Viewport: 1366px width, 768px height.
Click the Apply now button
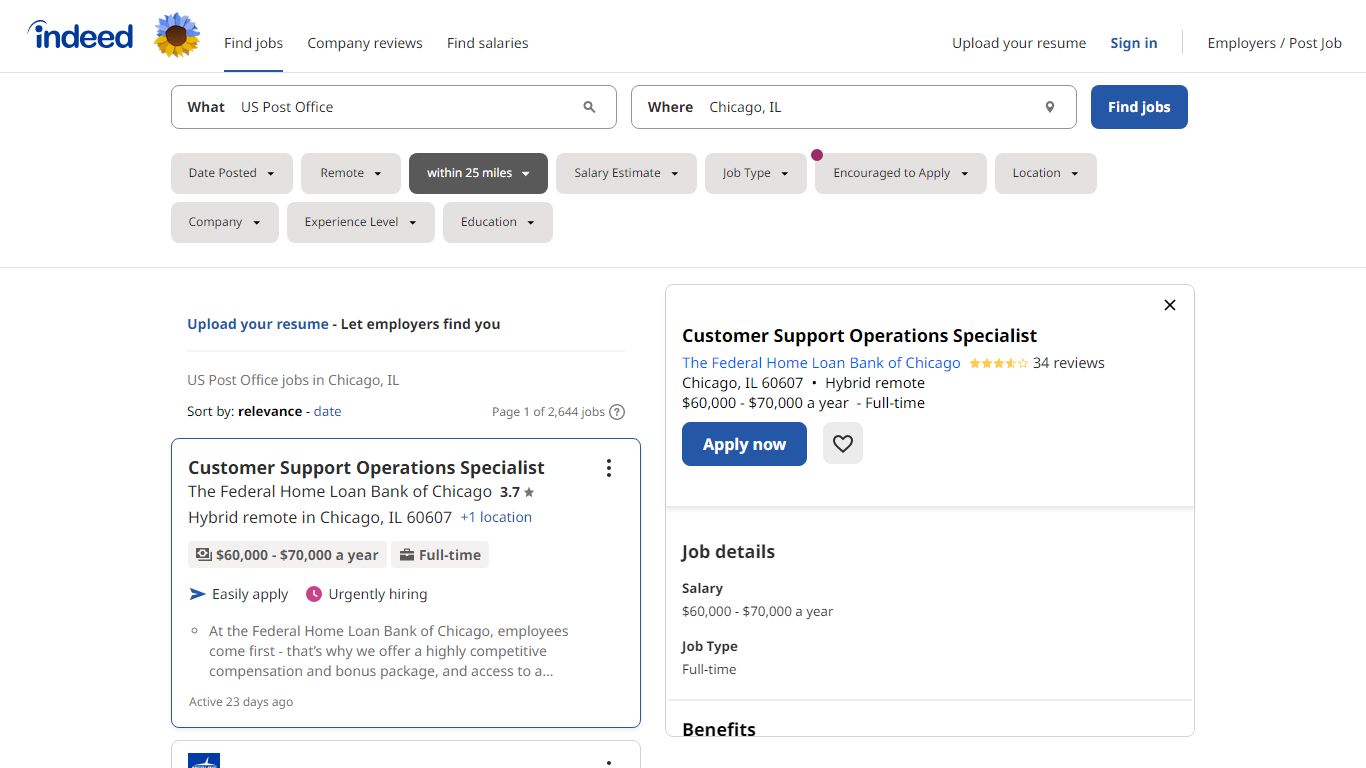click(x=744, y=444)
